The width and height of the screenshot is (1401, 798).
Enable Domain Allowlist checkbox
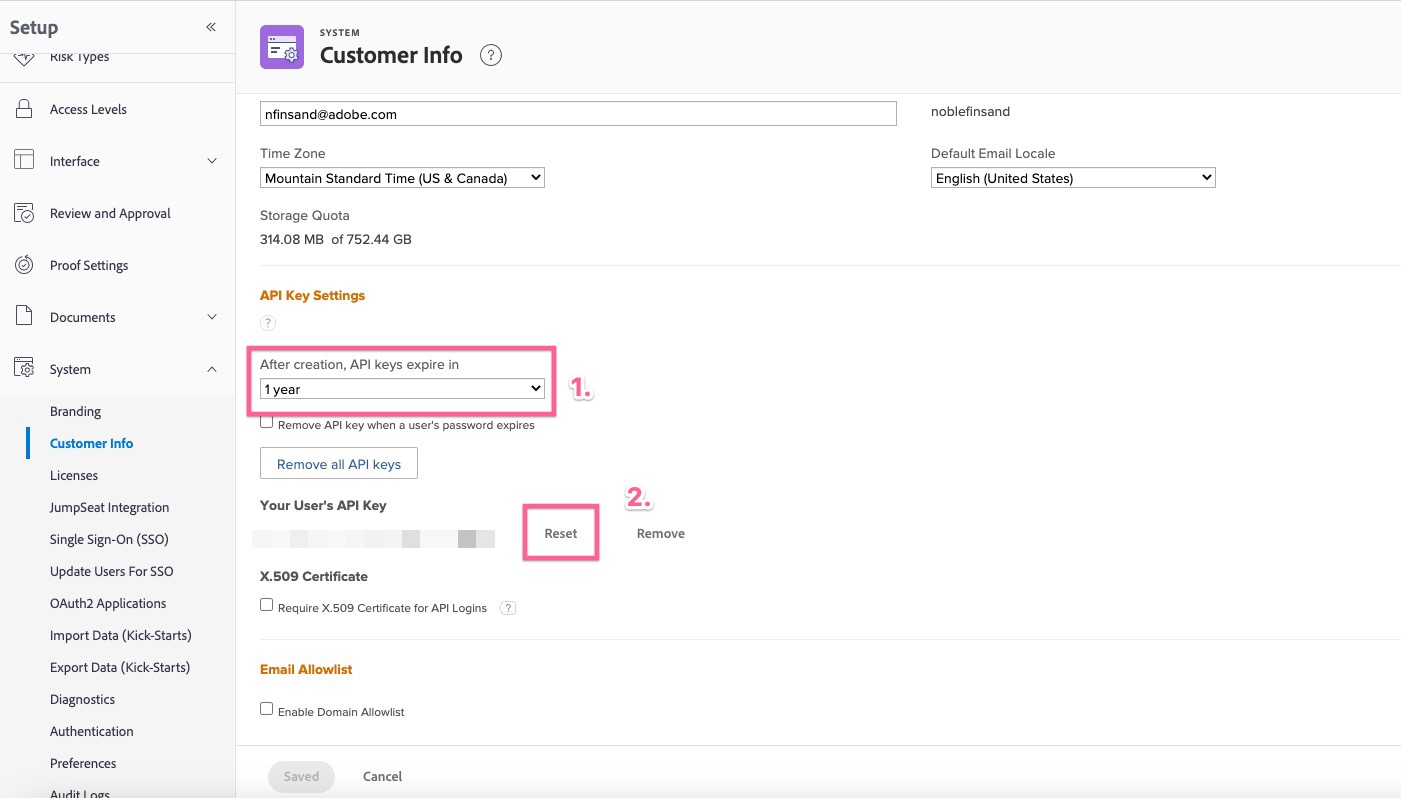[x=267, y=709]
